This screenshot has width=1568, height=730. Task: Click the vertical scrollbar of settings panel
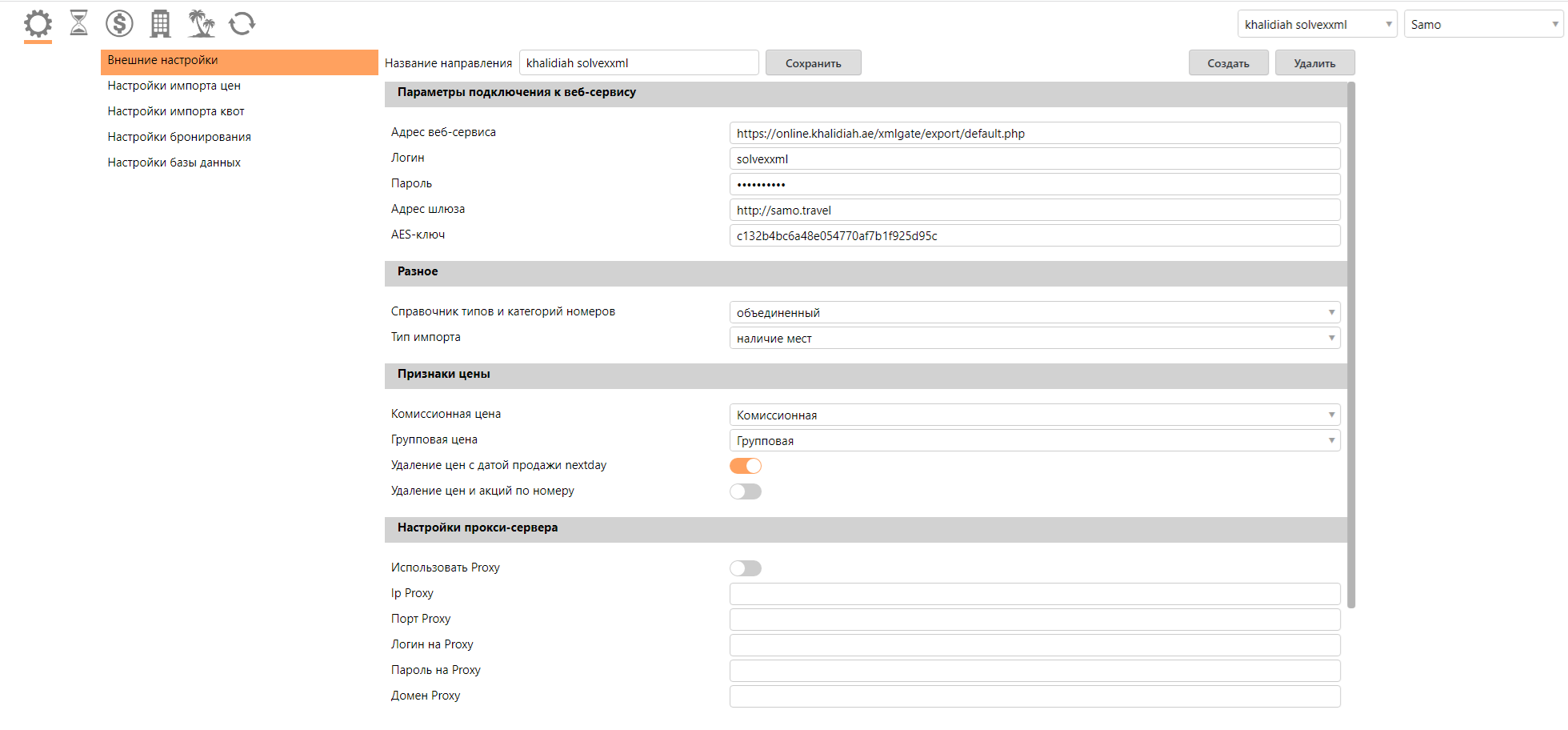coord(1351,344)
